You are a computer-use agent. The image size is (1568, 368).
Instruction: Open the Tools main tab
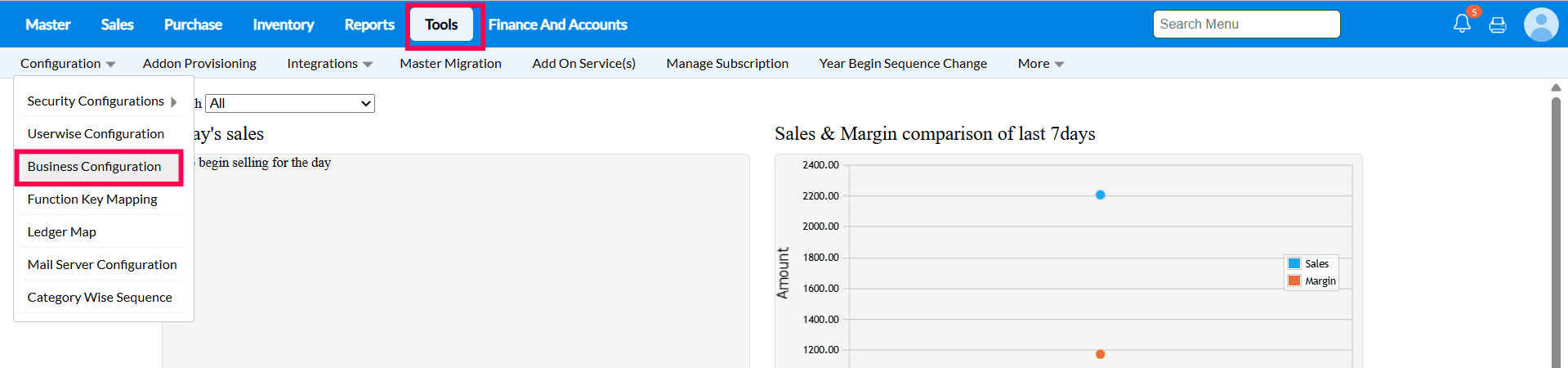pyautogui.click(x=441, y=25)
